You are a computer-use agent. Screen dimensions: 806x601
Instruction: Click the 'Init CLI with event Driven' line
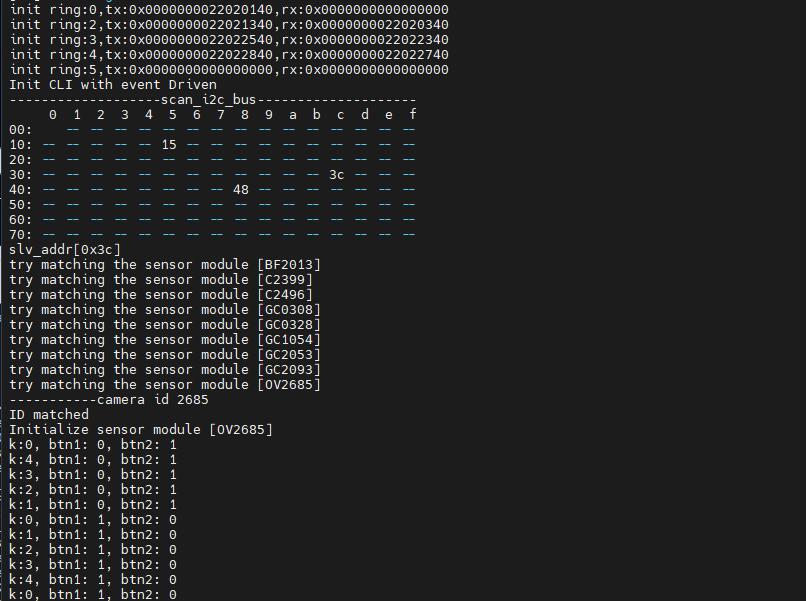pyautogui.click(x=113, y=85)
